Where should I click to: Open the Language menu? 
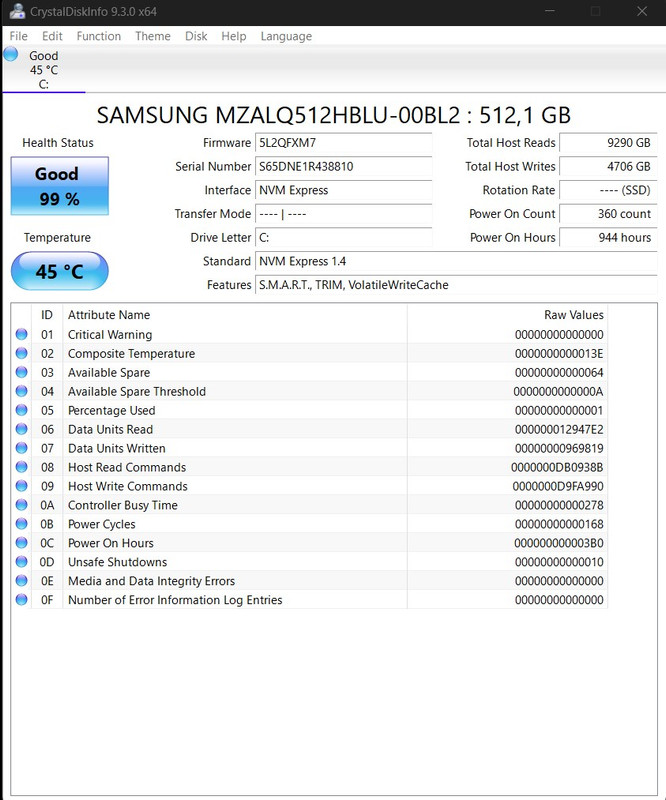286,36
